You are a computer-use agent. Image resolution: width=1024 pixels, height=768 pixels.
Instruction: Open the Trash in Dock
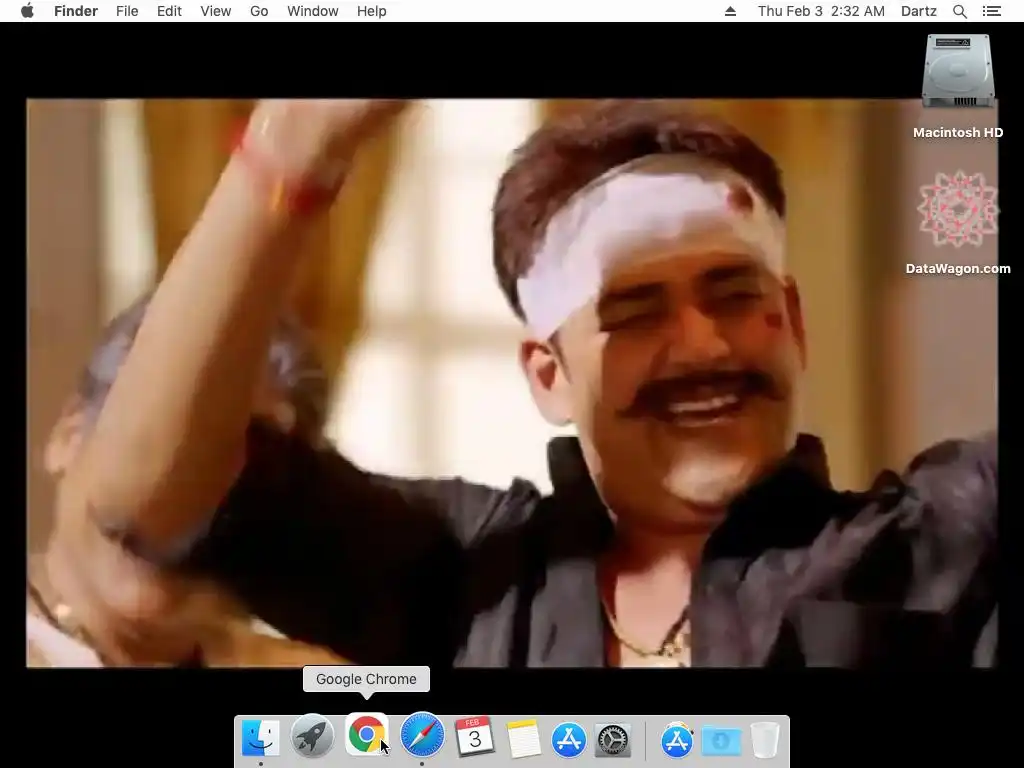(764, 739)
